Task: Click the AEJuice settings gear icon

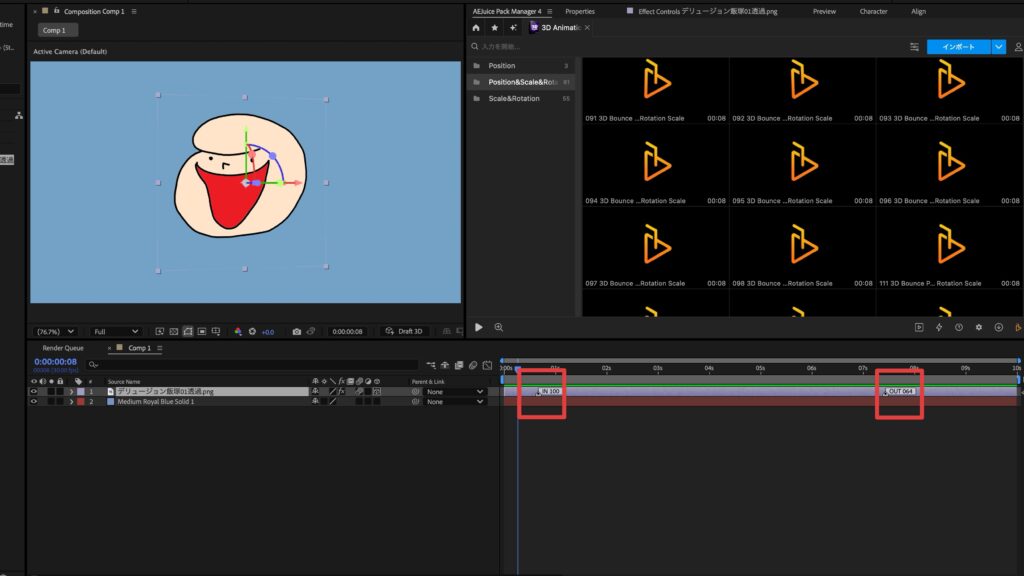Action: click(x=979, y=327)
